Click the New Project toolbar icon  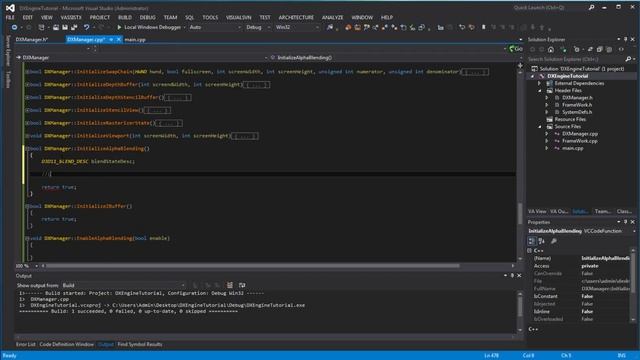[x=41, y=27]
